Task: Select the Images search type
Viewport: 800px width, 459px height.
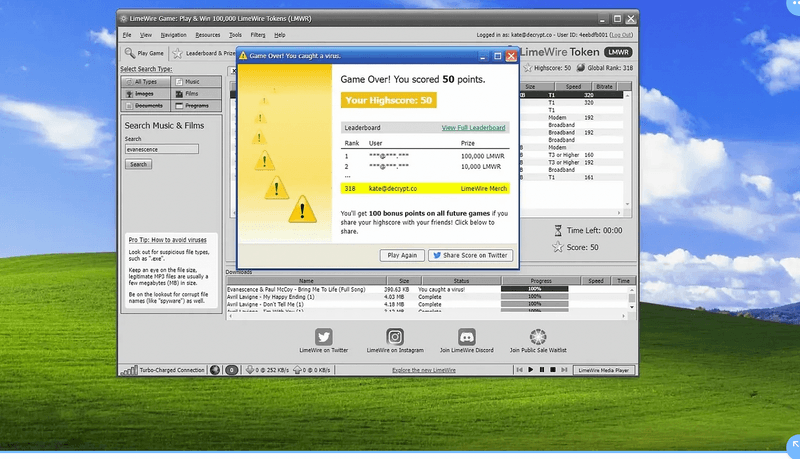Action: [145, 94]
